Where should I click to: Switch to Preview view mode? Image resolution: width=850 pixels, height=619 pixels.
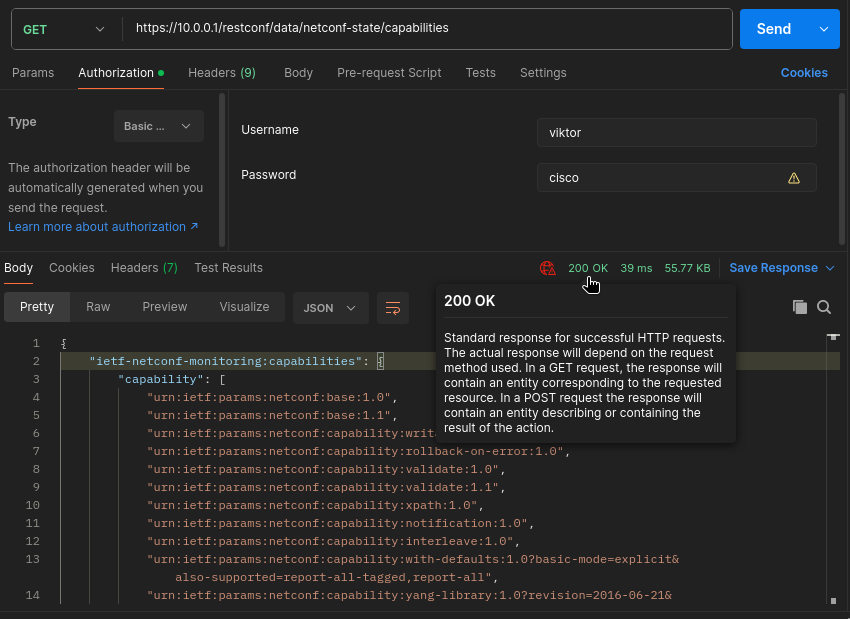(x=164, y=307)
